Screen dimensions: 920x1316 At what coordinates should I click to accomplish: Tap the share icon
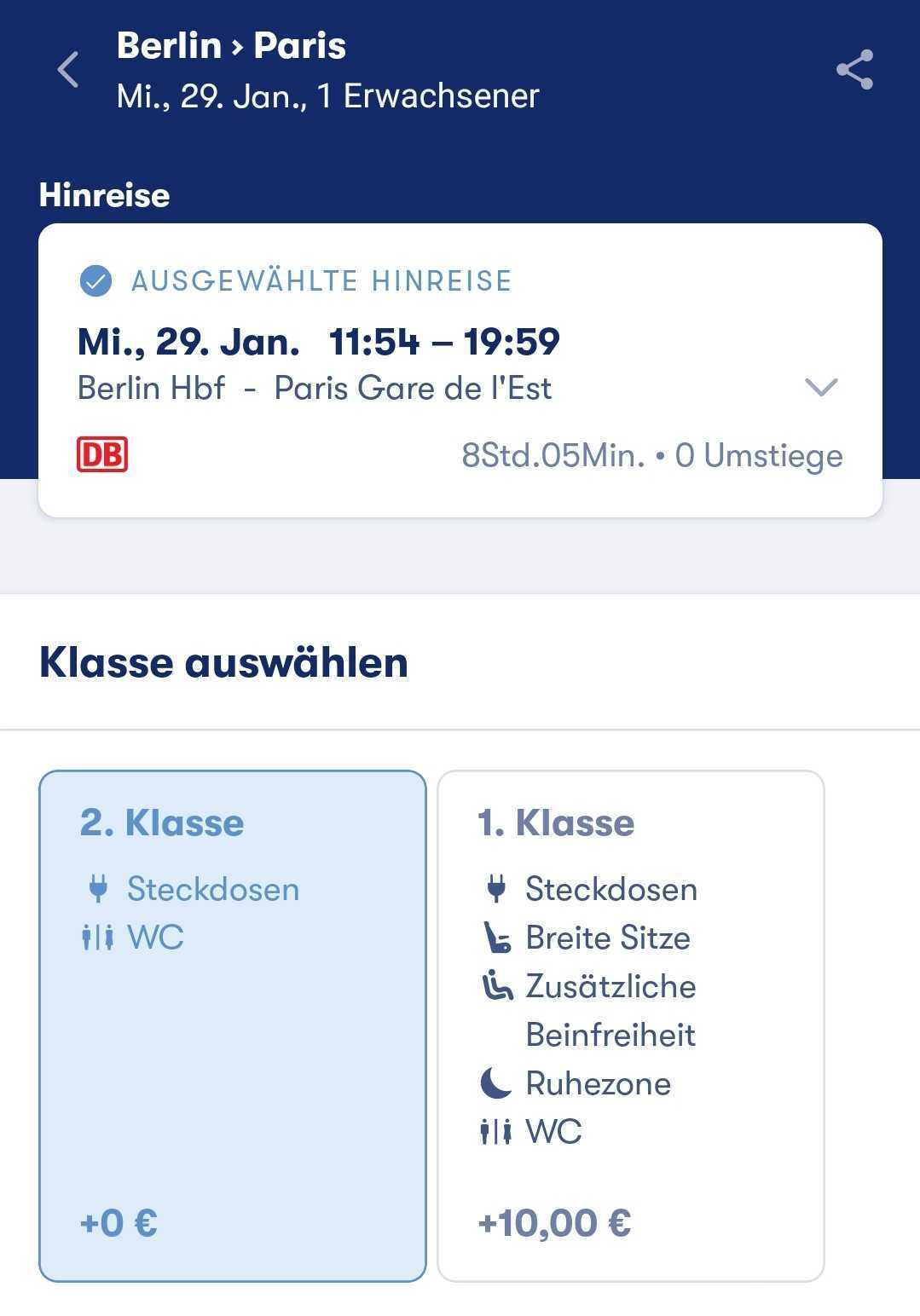click(854, 70)
